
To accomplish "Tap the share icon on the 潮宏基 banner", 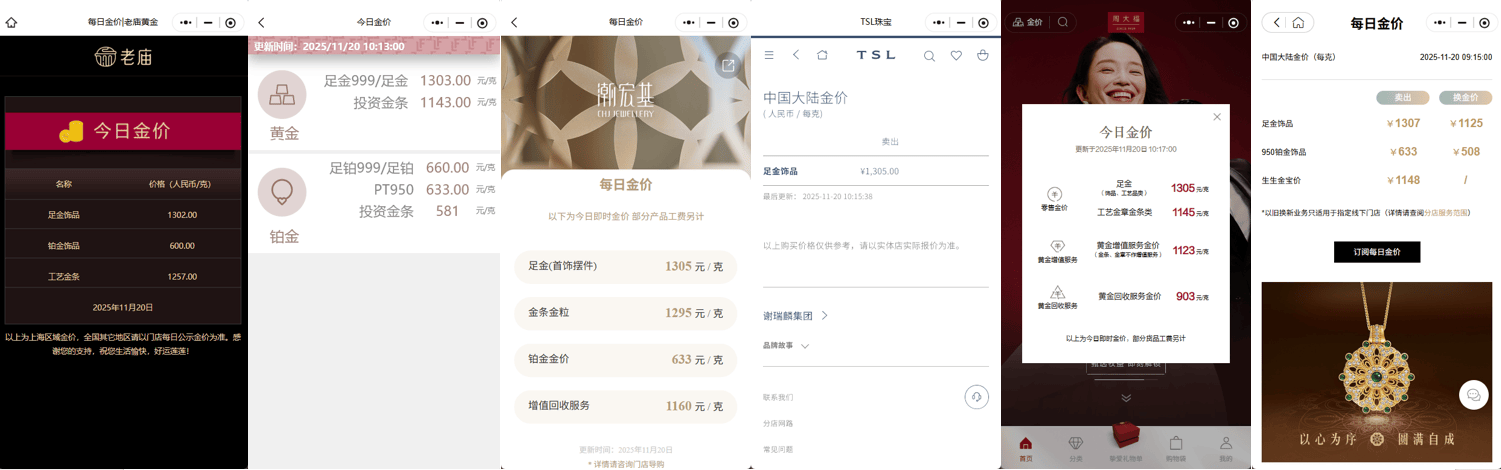I will pyautogui.click(x=728, y=65).
